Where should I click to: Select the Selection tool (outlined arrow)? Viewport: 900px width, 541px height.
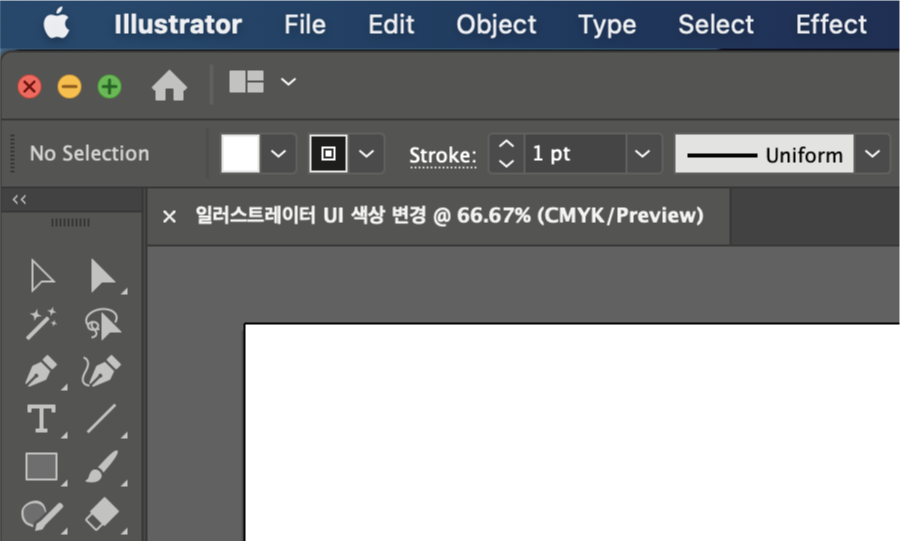coord(42,277)
